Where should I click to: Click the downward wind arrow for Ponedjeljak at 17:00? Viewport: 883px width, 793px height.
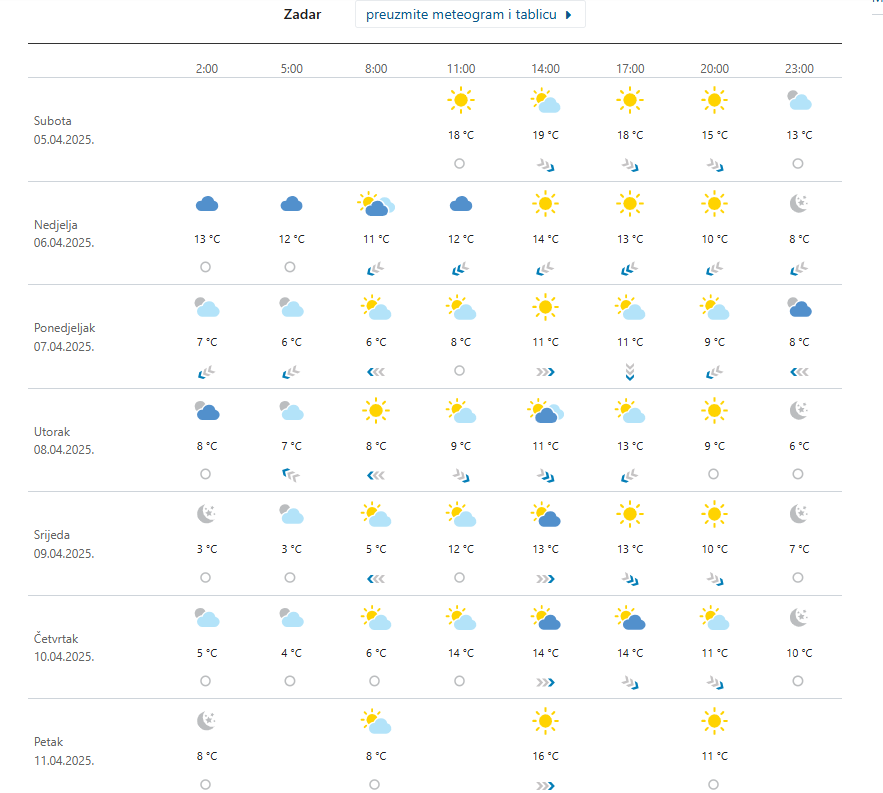coord(629,371)
